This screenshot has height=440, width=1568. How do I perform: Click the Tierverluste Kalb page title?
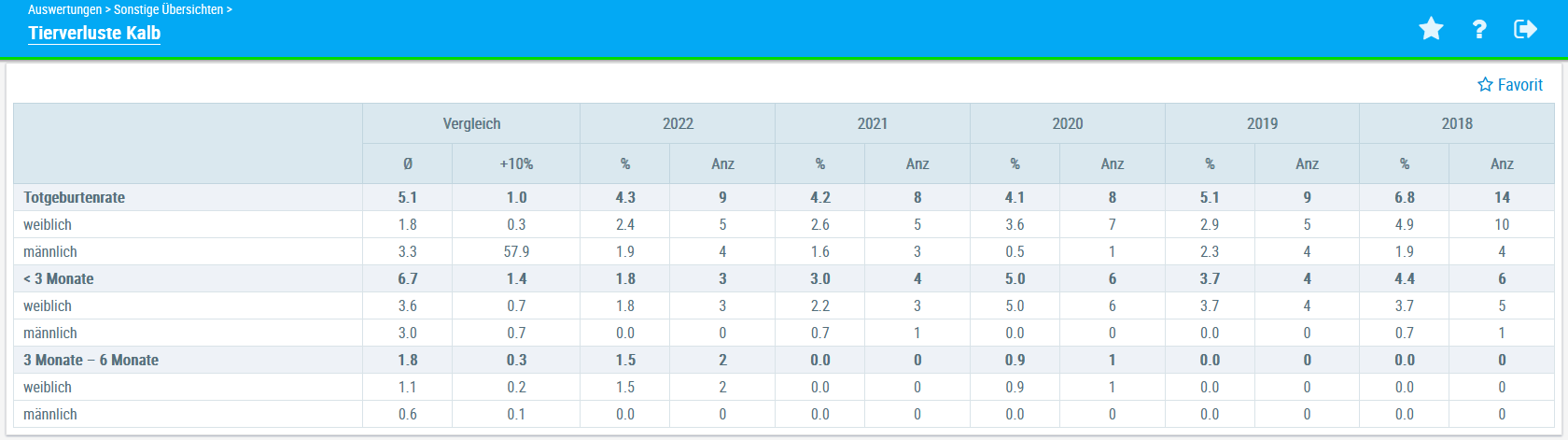click(x=94, y=33)
